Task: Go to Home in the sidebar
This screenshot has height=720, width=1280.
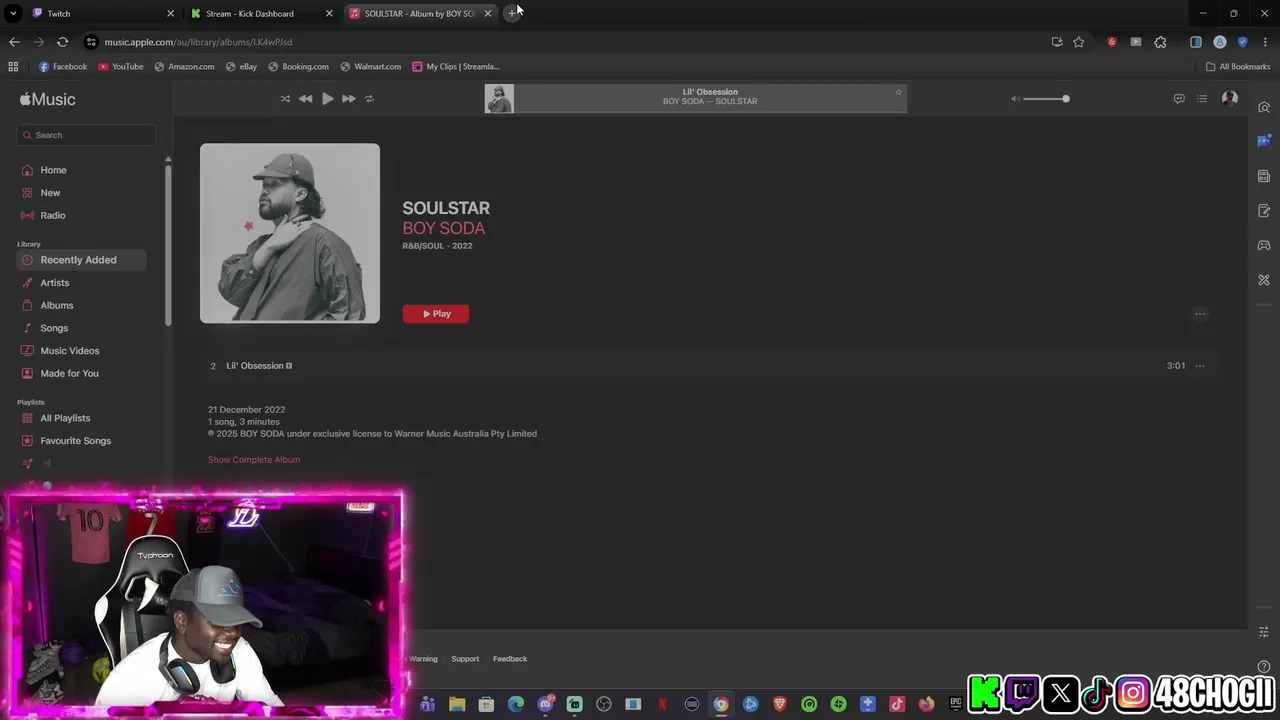Action: (53, 170)
